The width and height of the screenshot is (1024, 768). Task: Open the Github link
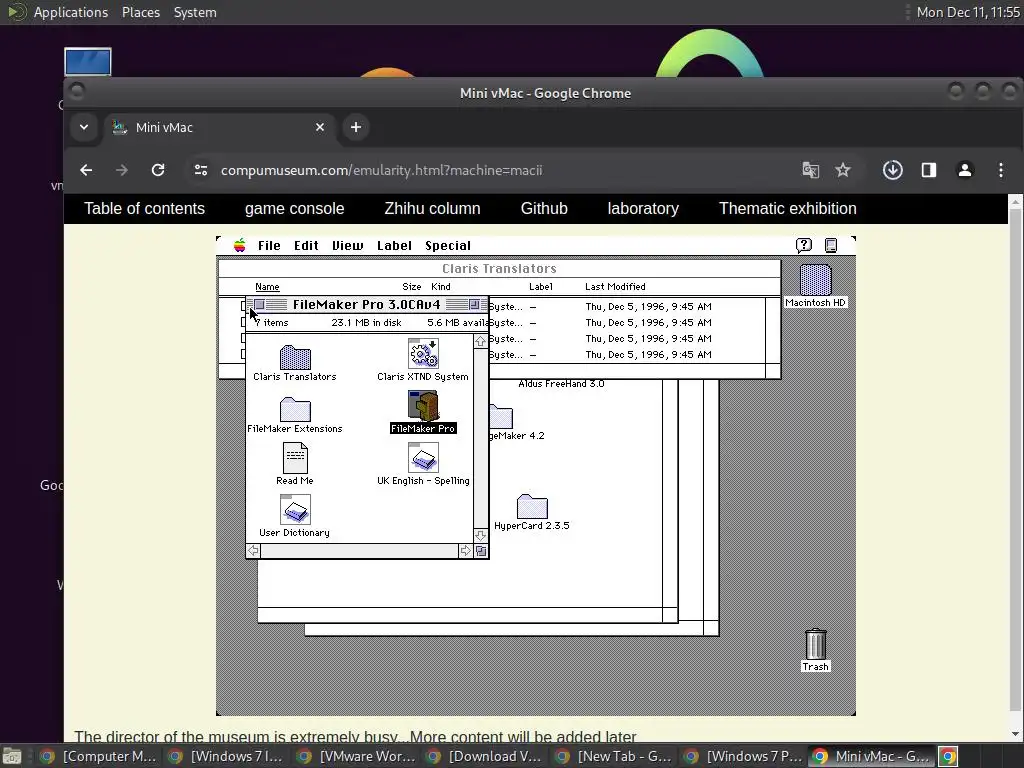click(x=544, y=208)
